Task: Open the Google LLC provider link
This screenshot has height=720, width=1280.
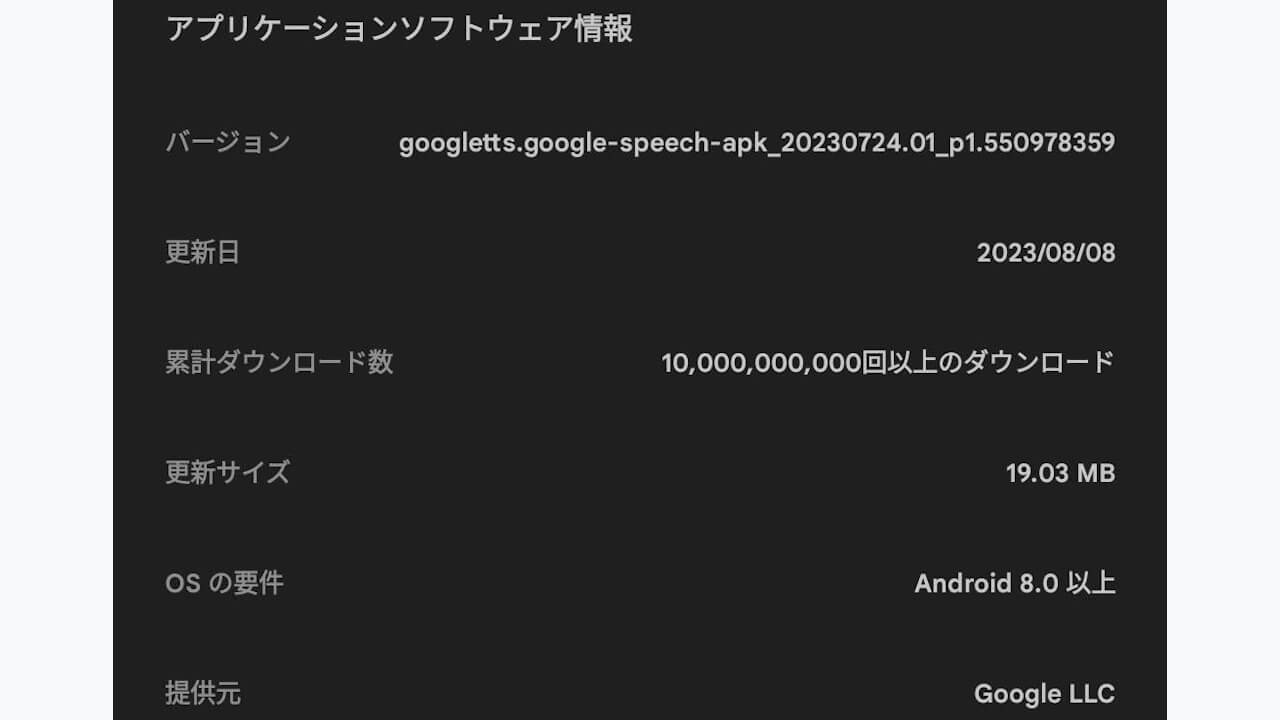Action: pos(1045,692)
